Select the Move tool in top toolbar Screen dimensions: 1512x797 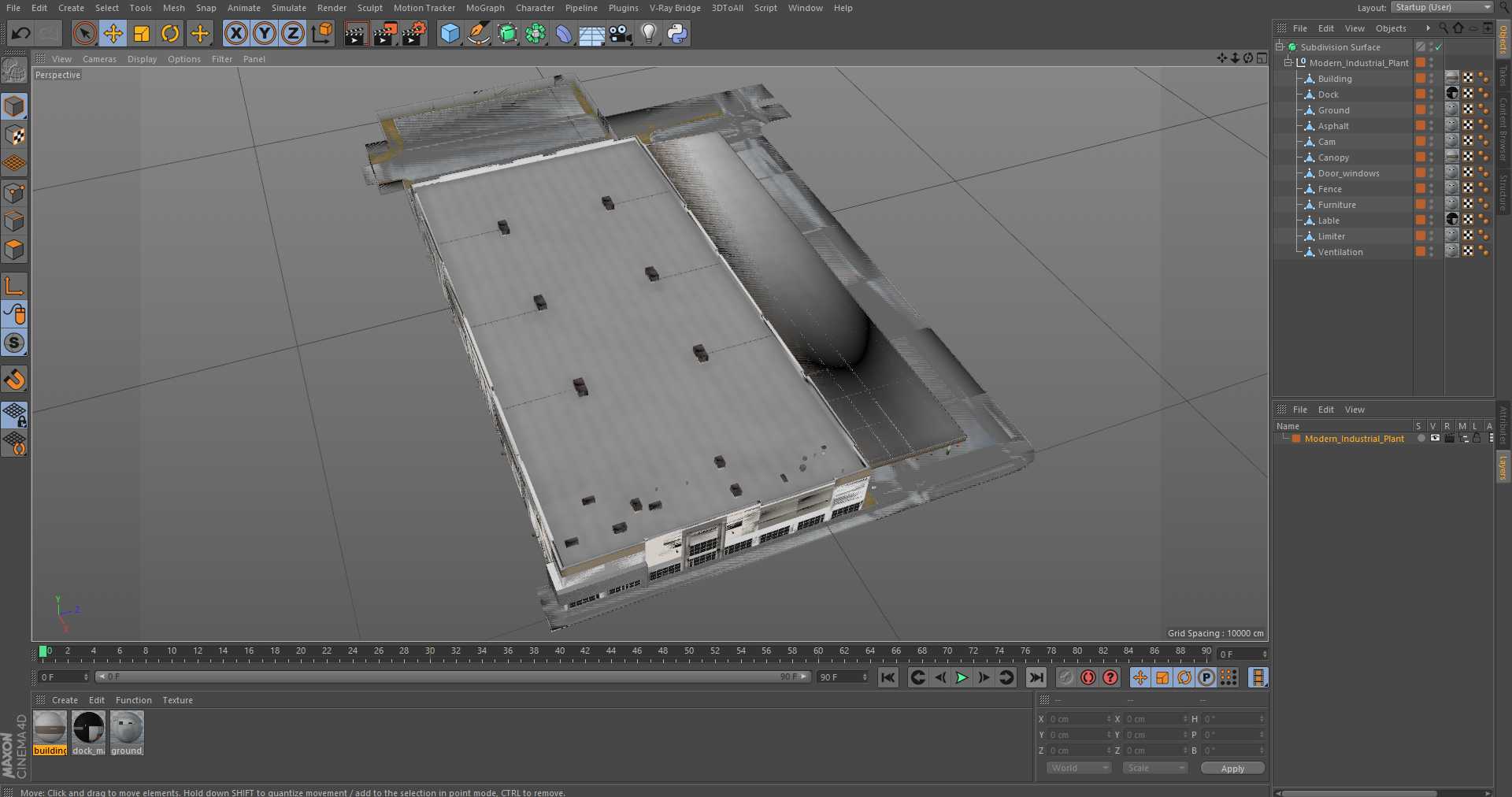(113, 33)
